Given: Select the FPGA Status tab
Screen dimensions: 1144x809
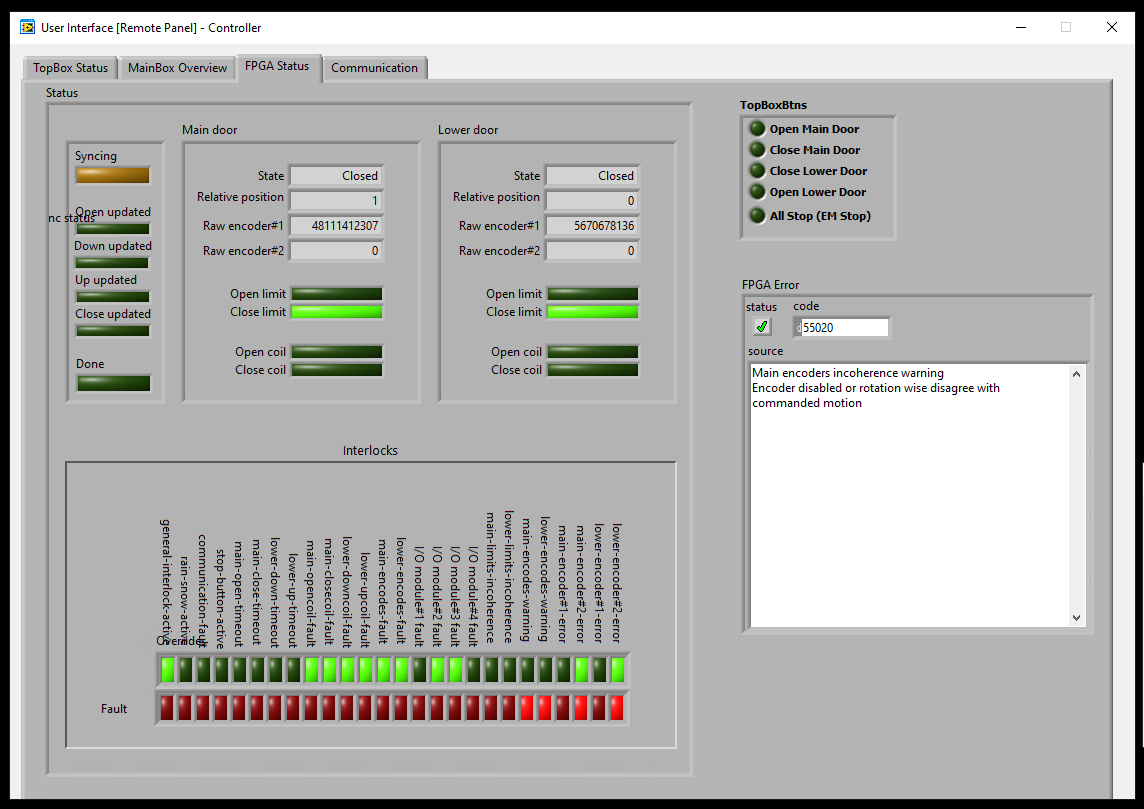Looking at the screenshot, I should coord(277,66).
